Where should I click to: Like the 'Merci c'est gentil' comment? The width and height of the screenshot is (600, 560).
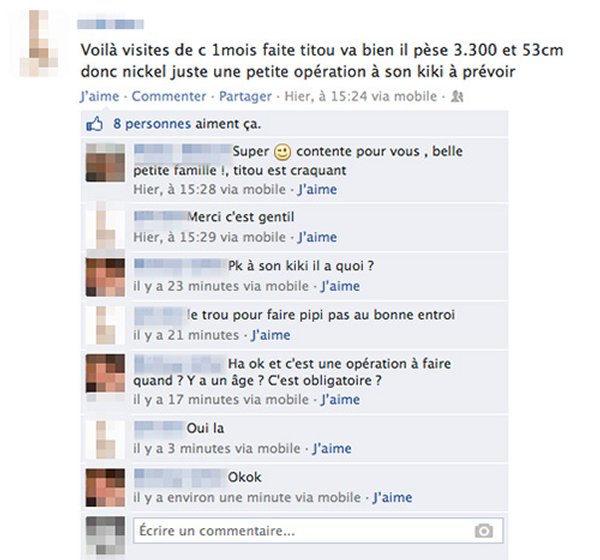point(317,237)
